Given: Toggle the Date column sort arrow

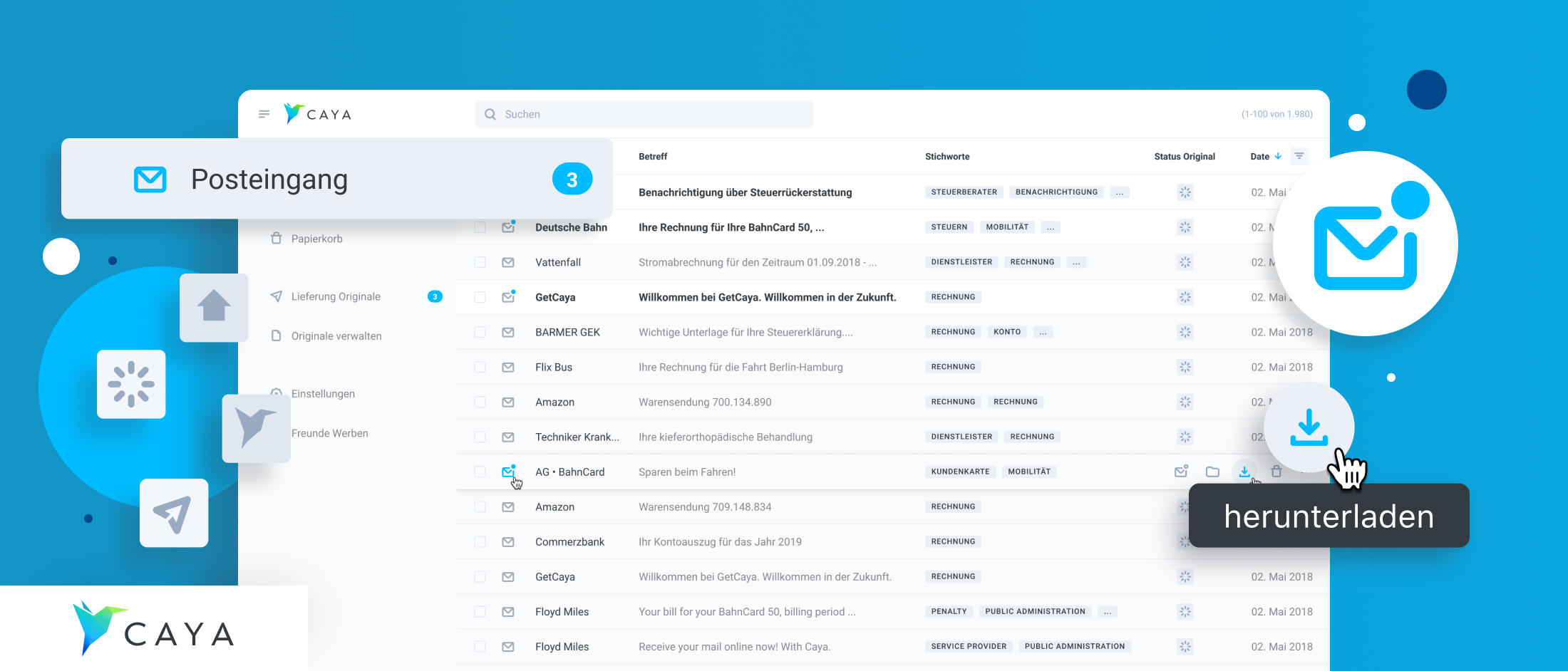Looking at the screenshot, I should [1278, 156].
